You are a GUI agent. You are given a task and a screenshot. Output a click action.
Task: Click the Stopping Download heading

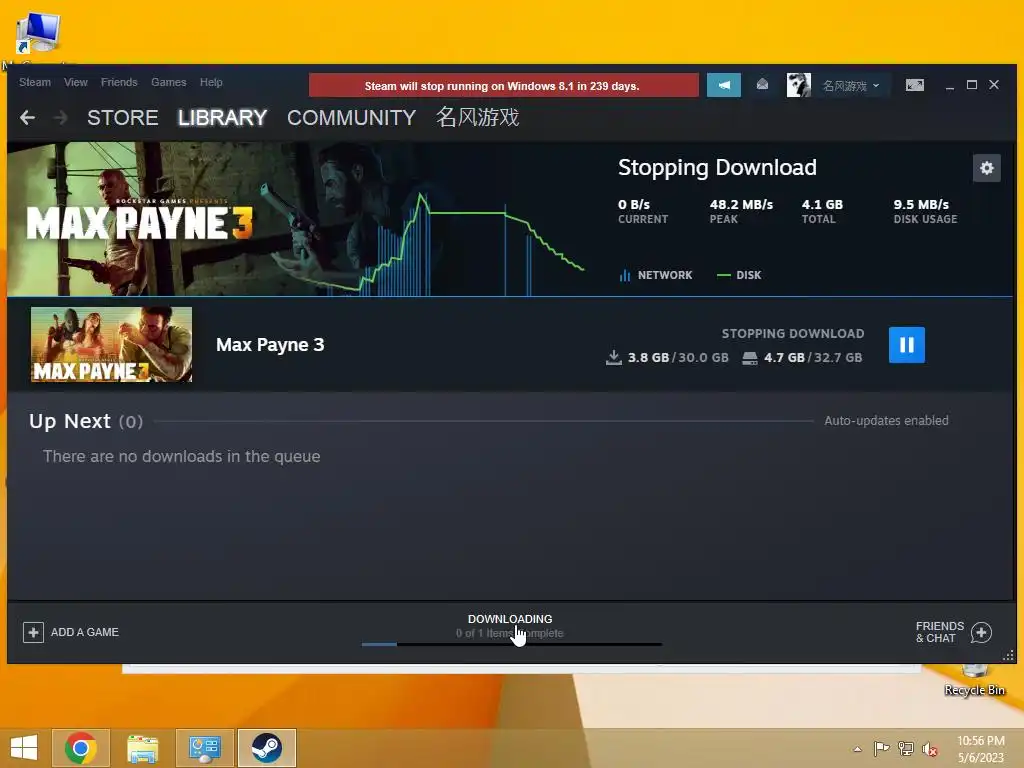tap(717, 168)
